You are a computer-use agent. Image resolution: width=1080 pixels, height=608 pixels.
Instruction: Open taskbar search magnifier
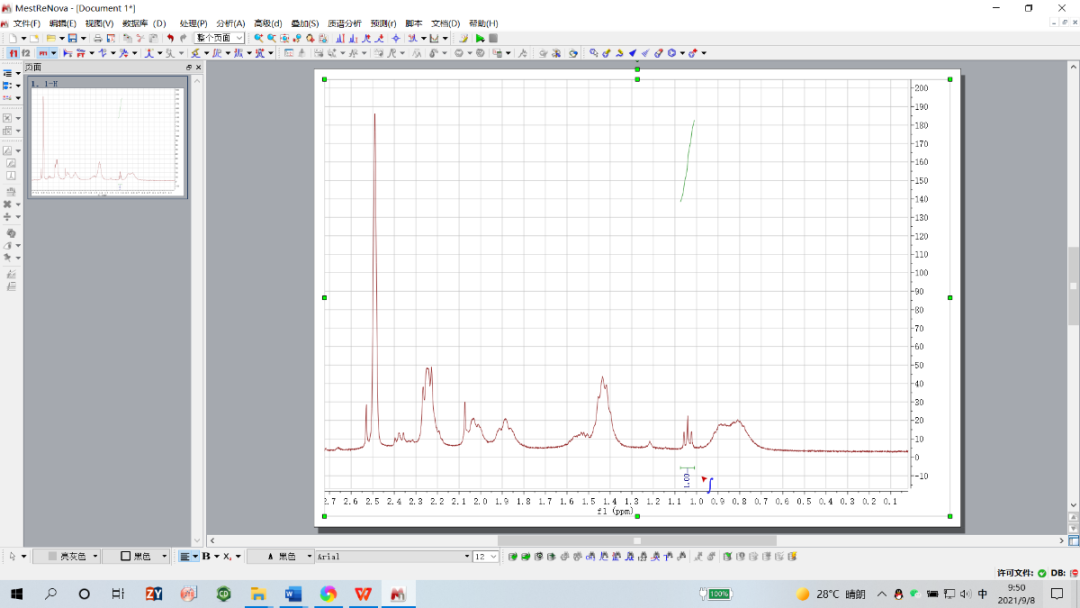tap(51, 594)
